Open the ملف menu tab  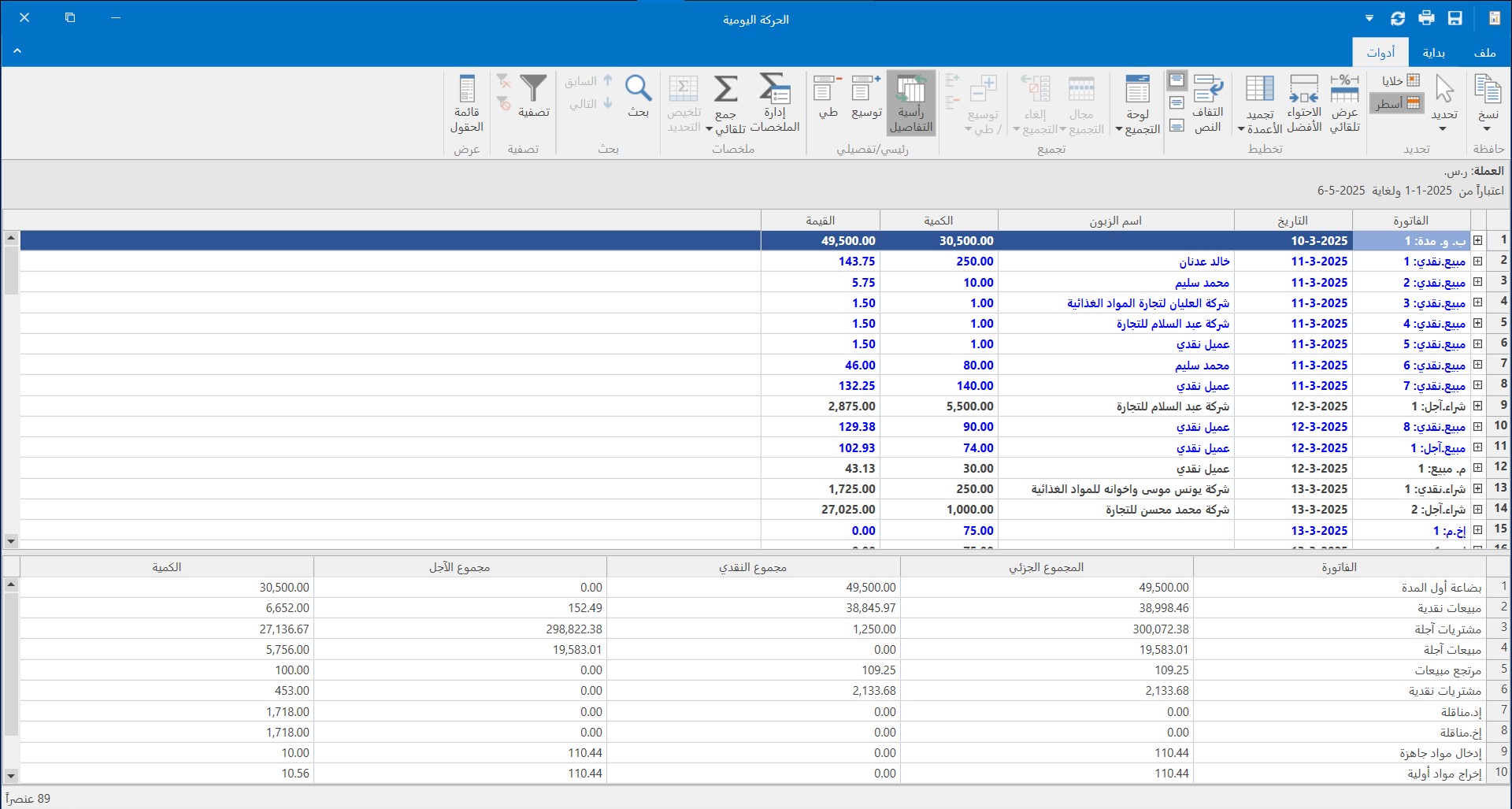1484,53
